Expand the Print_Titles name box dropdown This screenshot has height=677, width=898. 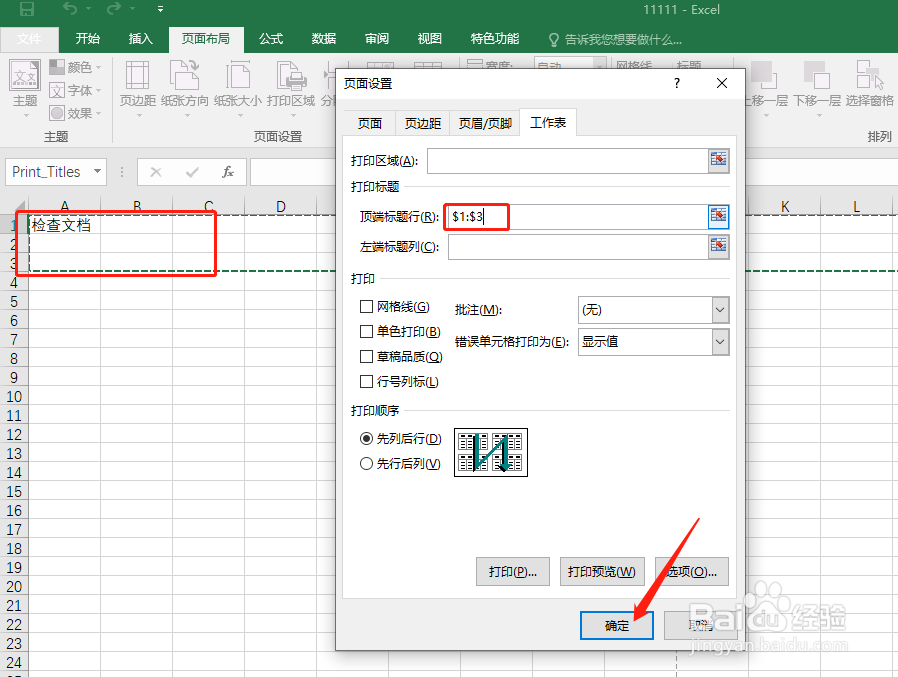tap(95, 172)
